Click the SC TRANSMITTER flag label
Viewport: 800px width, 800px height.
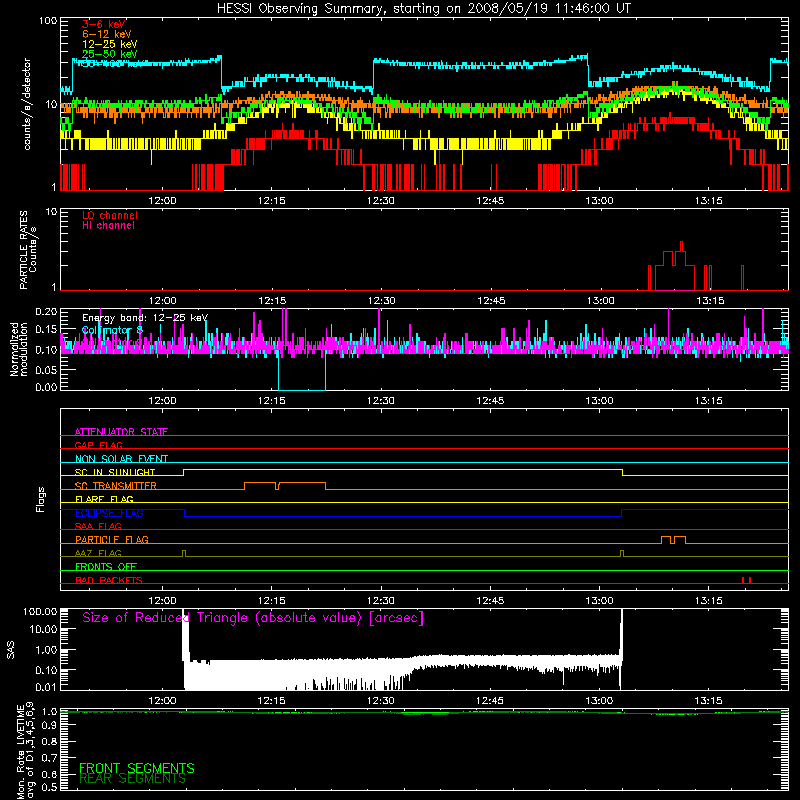point(116,485)
